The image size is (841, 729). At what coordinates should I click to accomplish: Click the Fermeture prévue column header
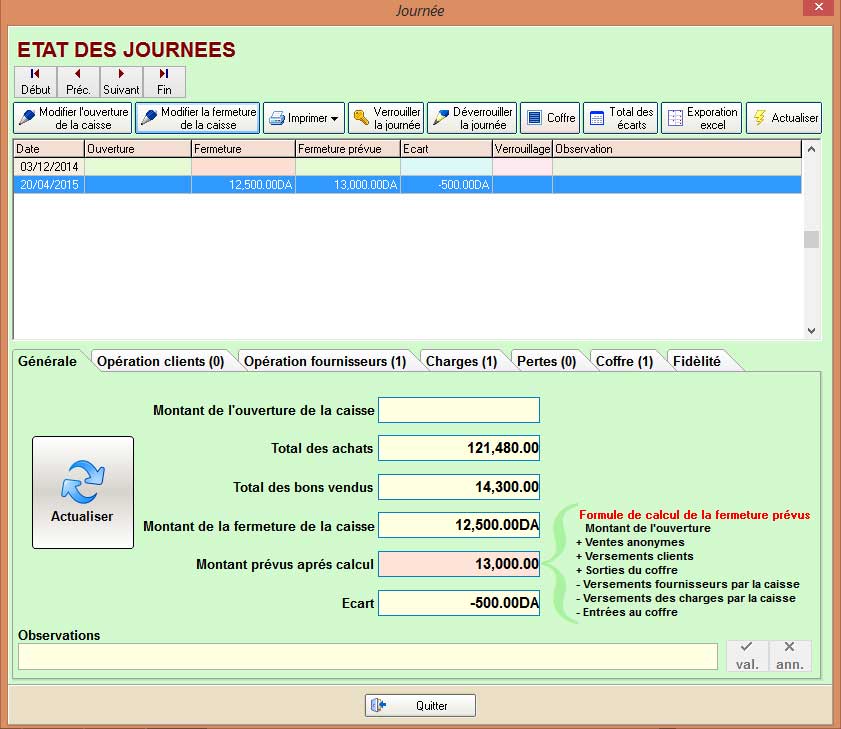[x=348, y=149]
